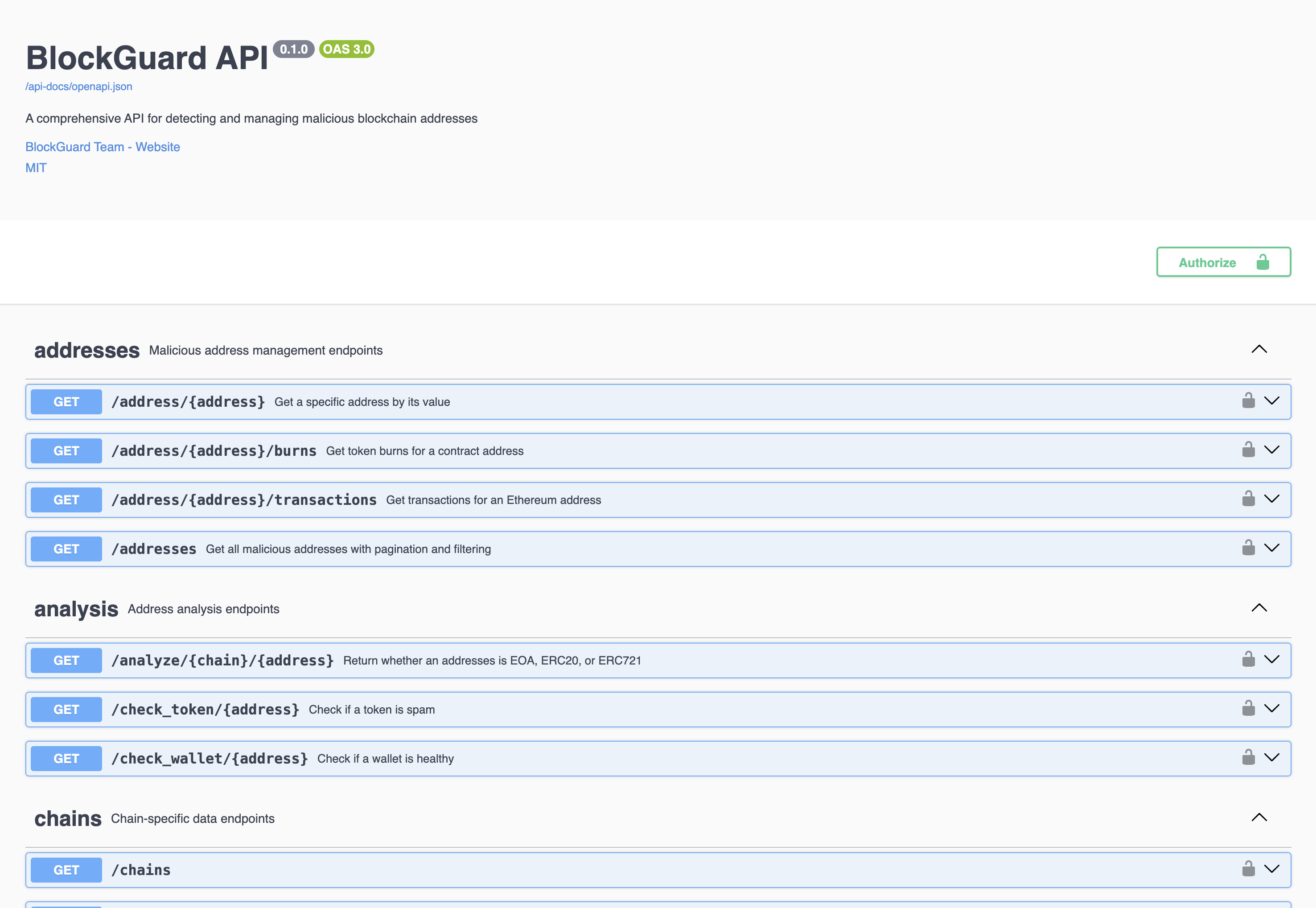
Task: Click the lock icon on /addresses endpoint
Action: click(1249, 548)
